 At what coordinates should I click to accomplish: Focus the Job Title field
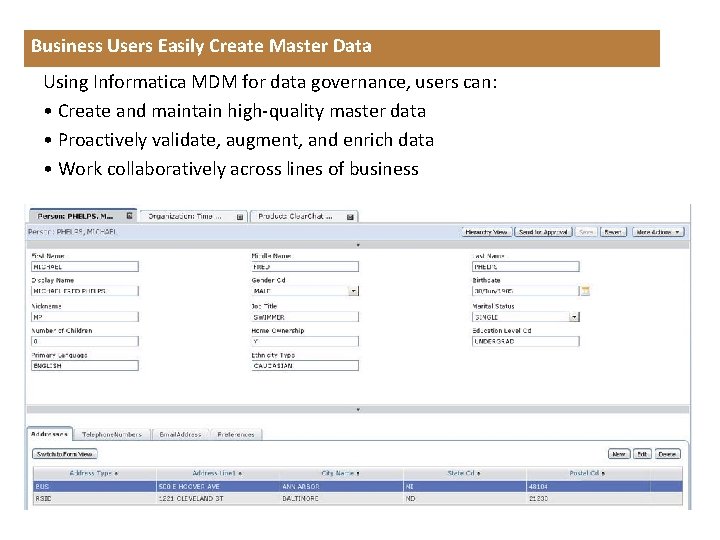pos(305,317)
